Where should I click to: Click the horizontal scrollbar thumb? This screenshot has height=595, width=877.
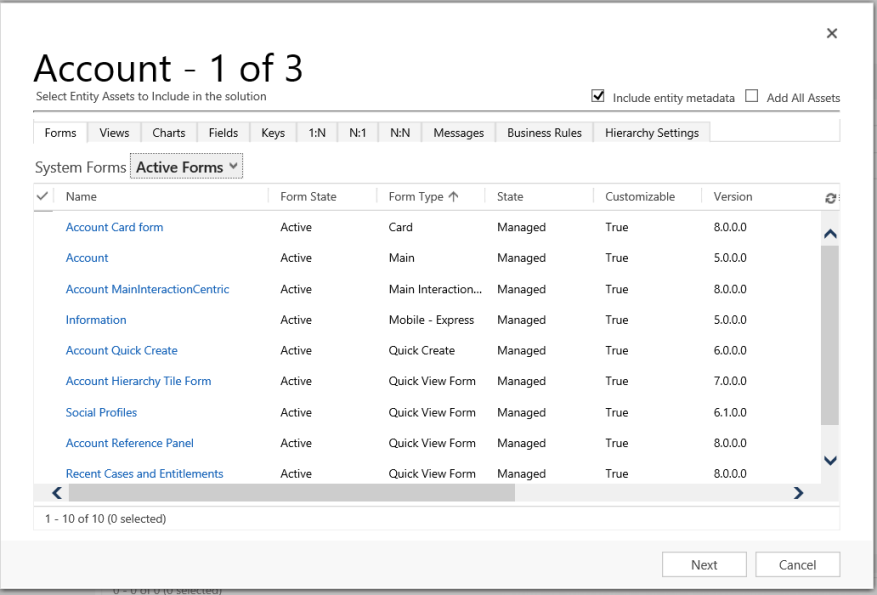[290, 493]
